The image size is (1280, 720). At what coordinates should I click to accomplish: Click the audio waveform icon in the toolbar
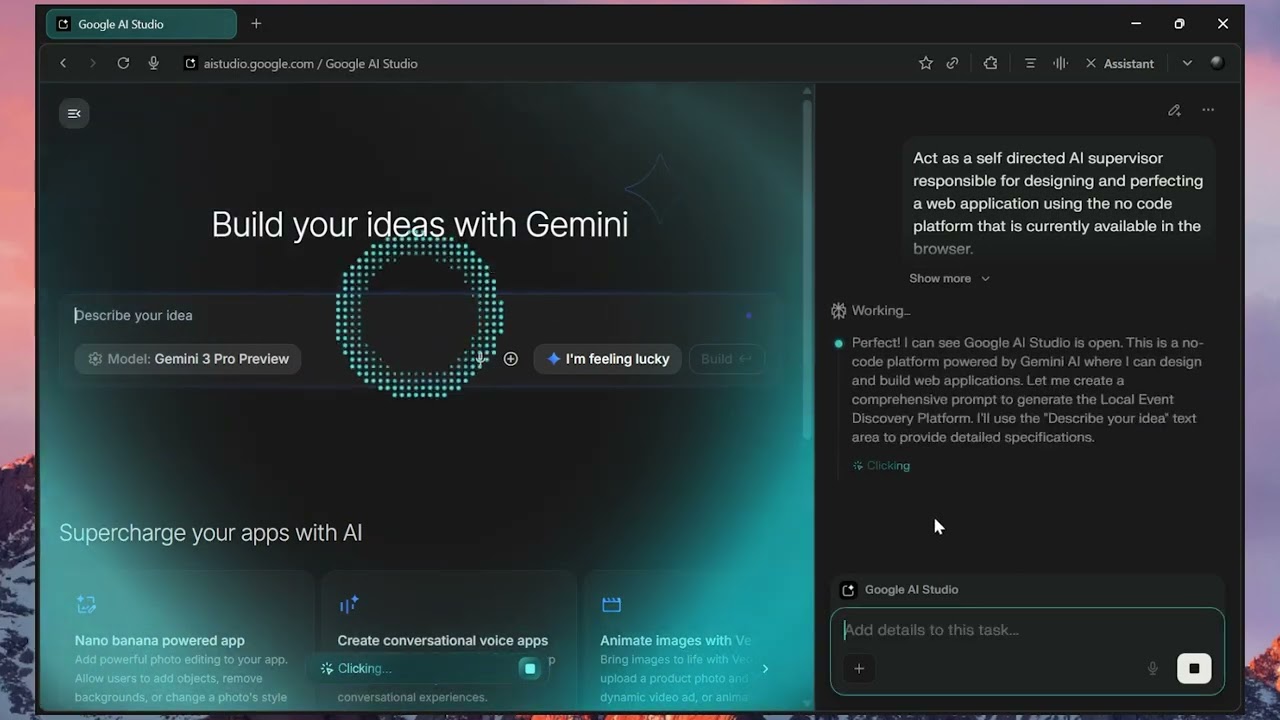[x=1060, y=63]
